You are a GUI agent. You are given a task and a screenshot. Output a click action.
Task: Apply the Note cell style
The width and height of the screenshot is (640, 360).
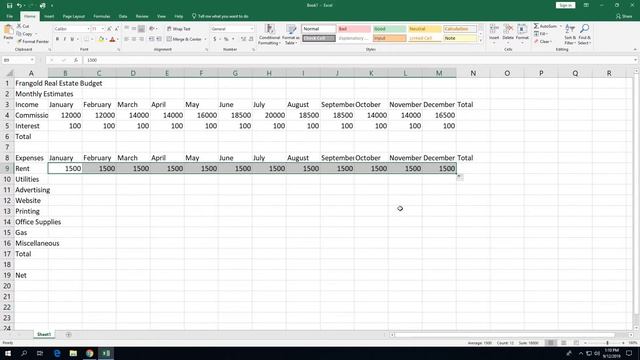tap(460, 38)
